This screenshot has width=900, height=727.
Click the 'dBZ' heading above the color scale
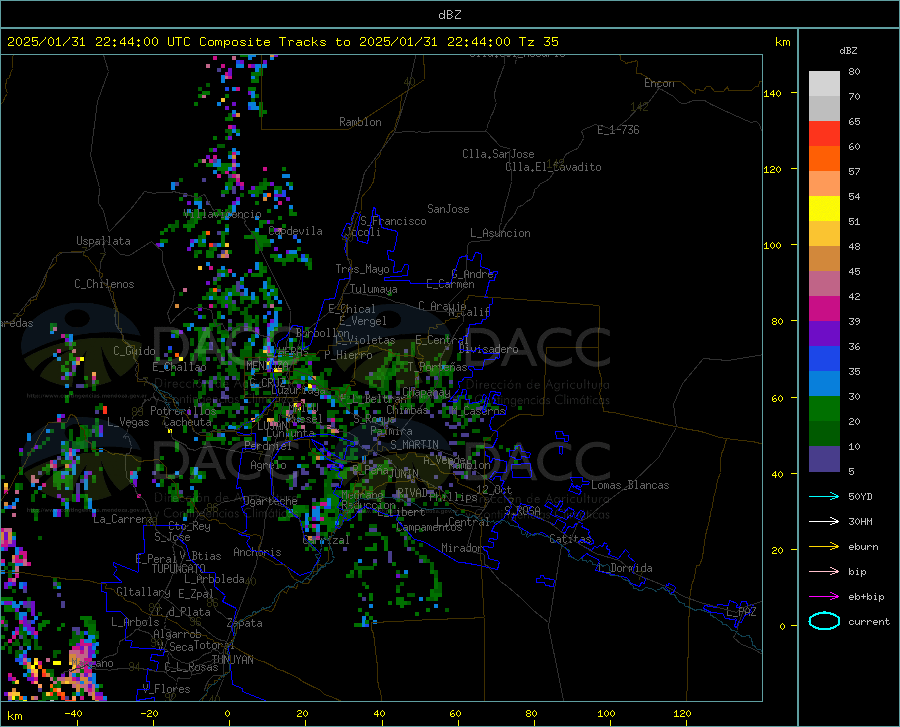pyautogui.click(x=848, y=50)
